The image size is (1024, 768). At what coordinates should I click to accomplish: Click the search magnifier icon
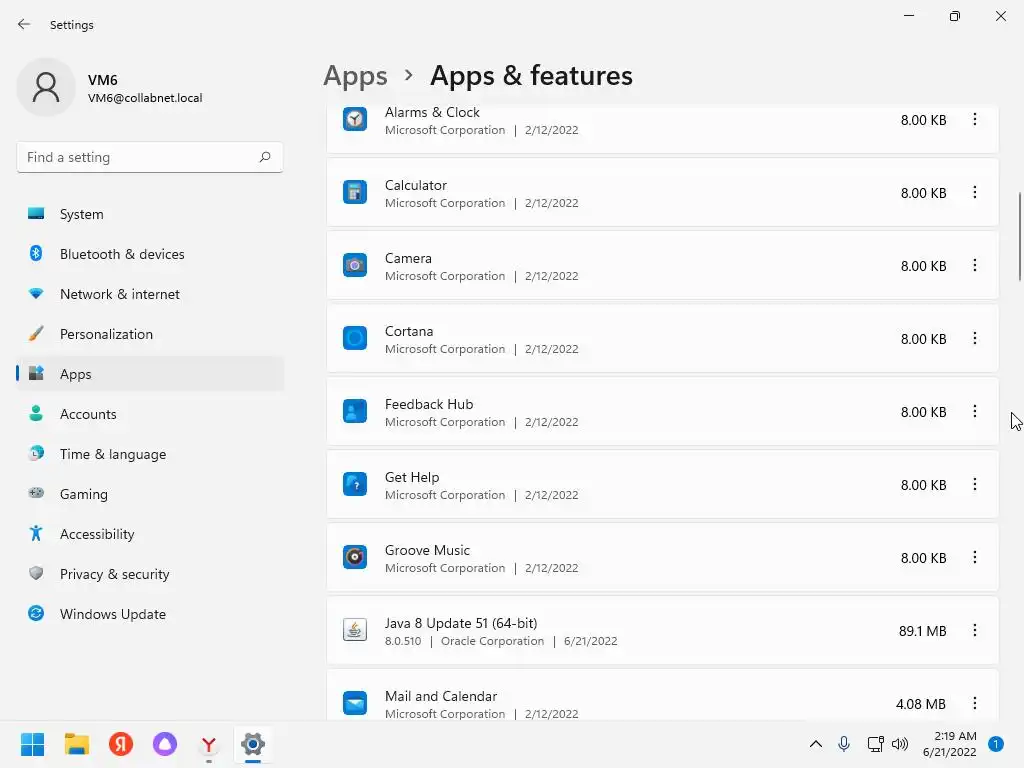265,157
